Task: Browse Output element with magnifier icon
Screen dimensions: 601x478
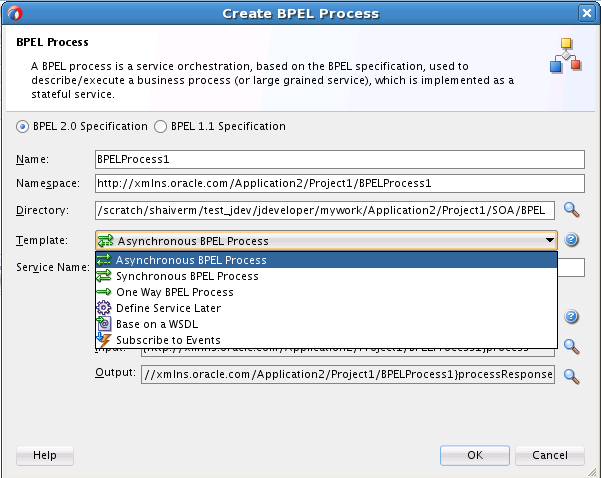Action: [571, 376]
